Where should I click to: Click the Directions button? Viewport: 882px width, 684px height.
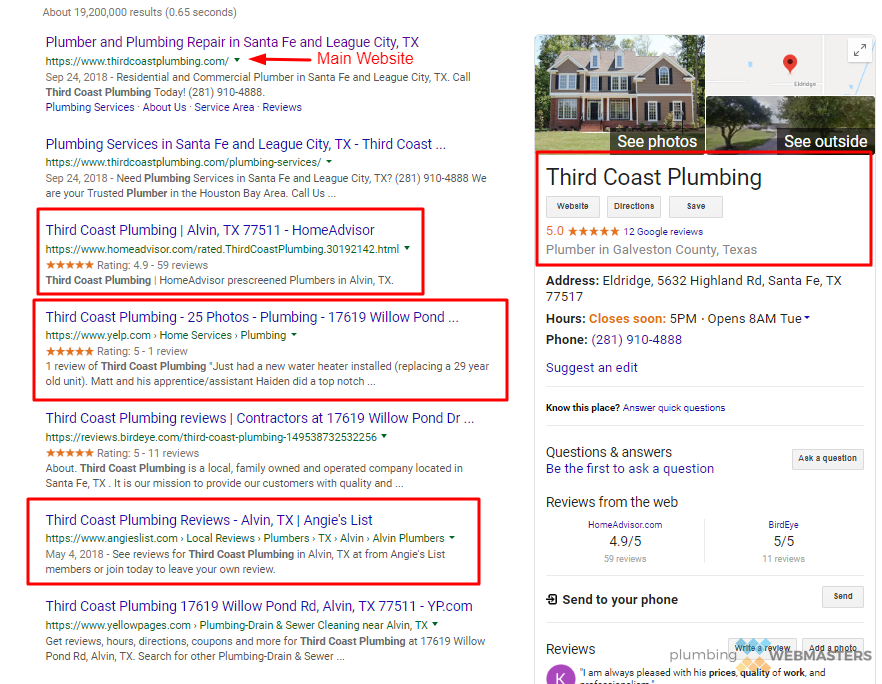coord(634,206)
